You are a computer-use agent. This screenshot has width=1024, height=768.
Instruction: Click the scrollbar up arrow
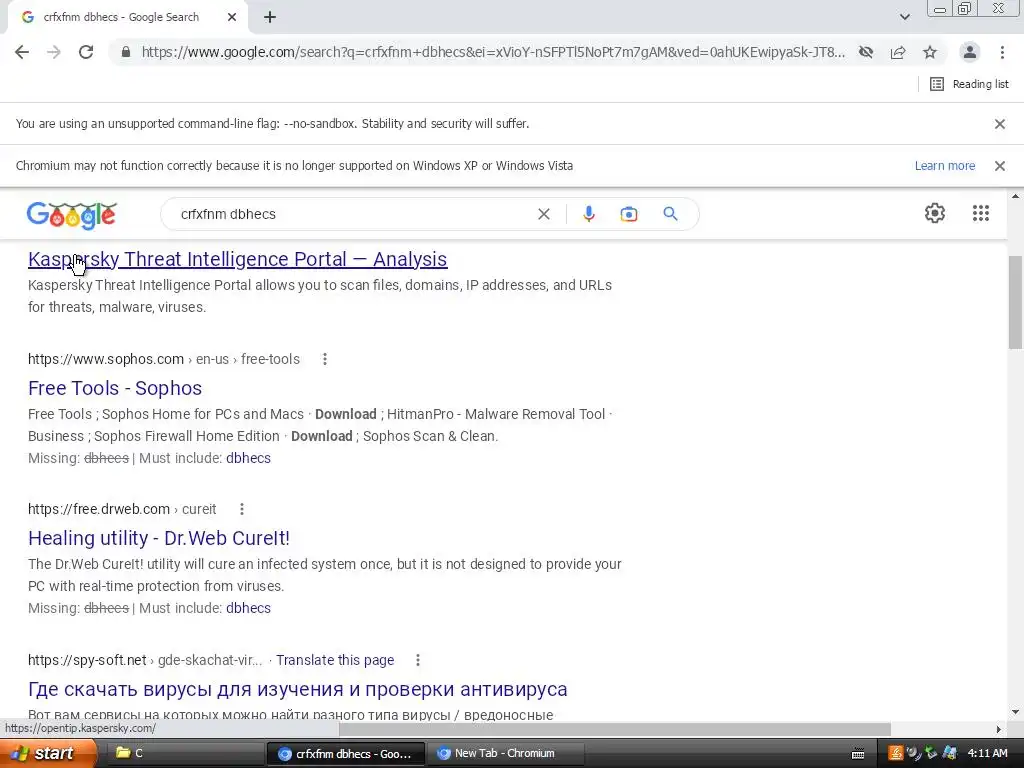coord(1016,196)
